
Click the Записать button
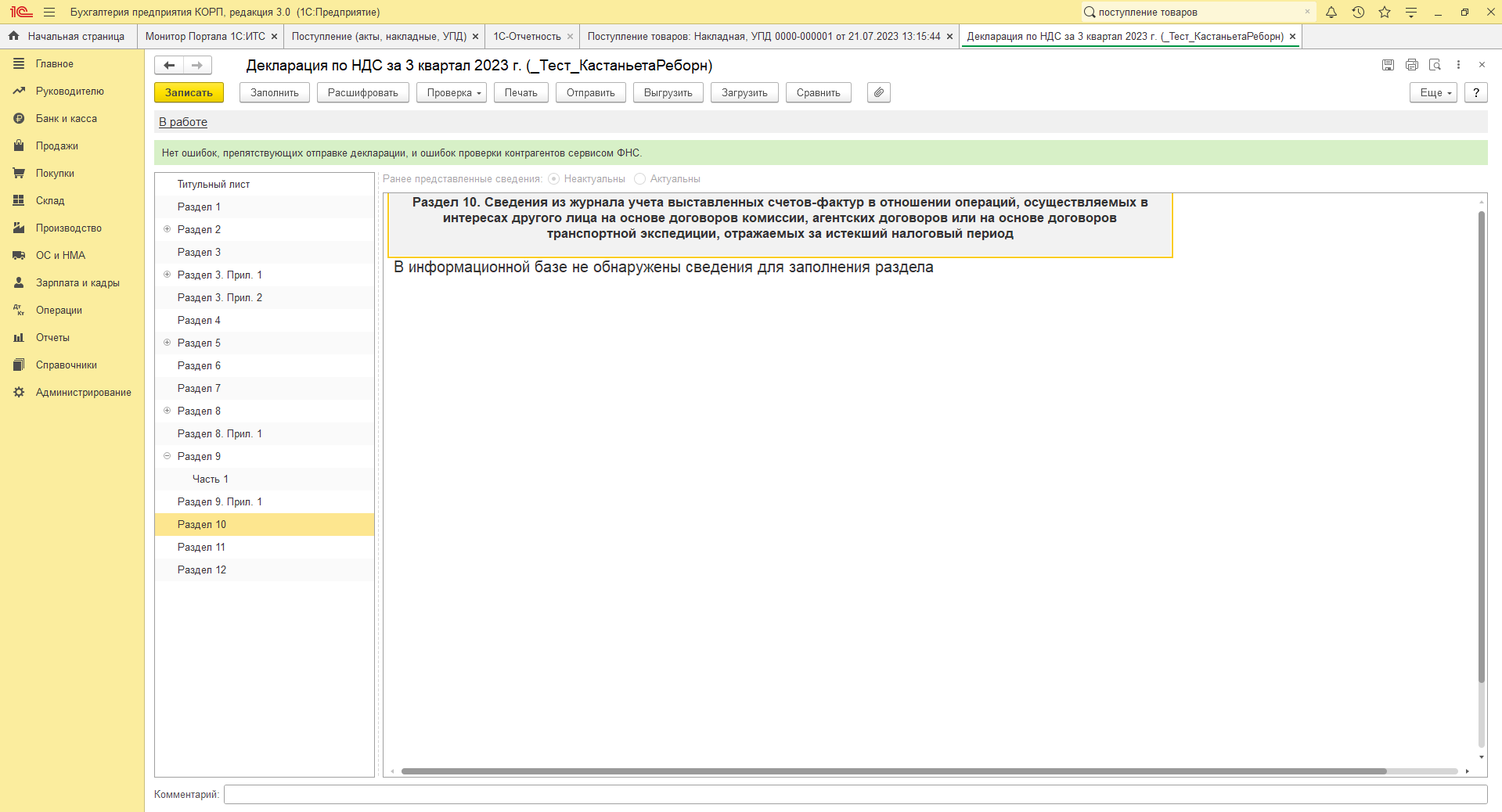coord(189,92)
